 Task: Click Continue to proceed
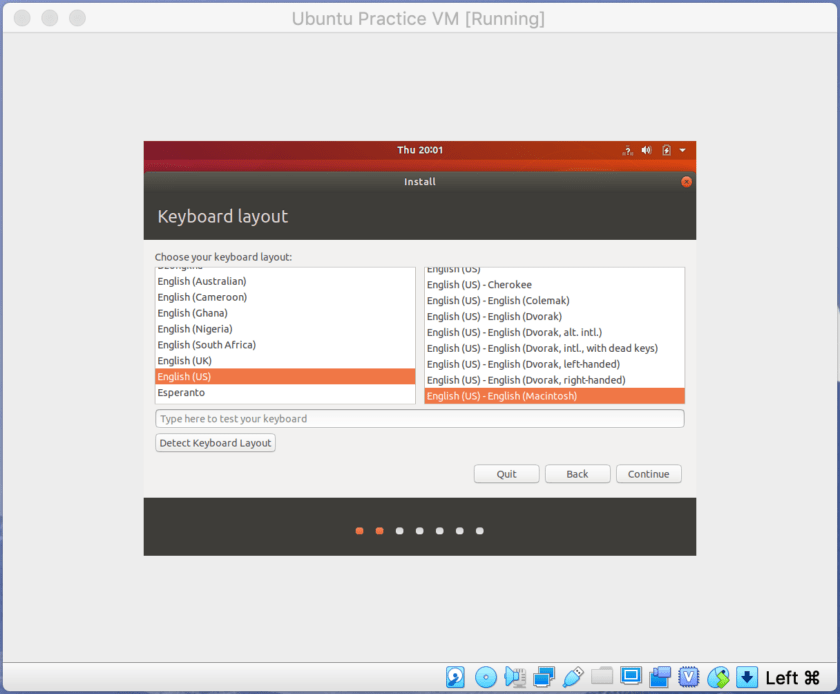tap(649, 474)
